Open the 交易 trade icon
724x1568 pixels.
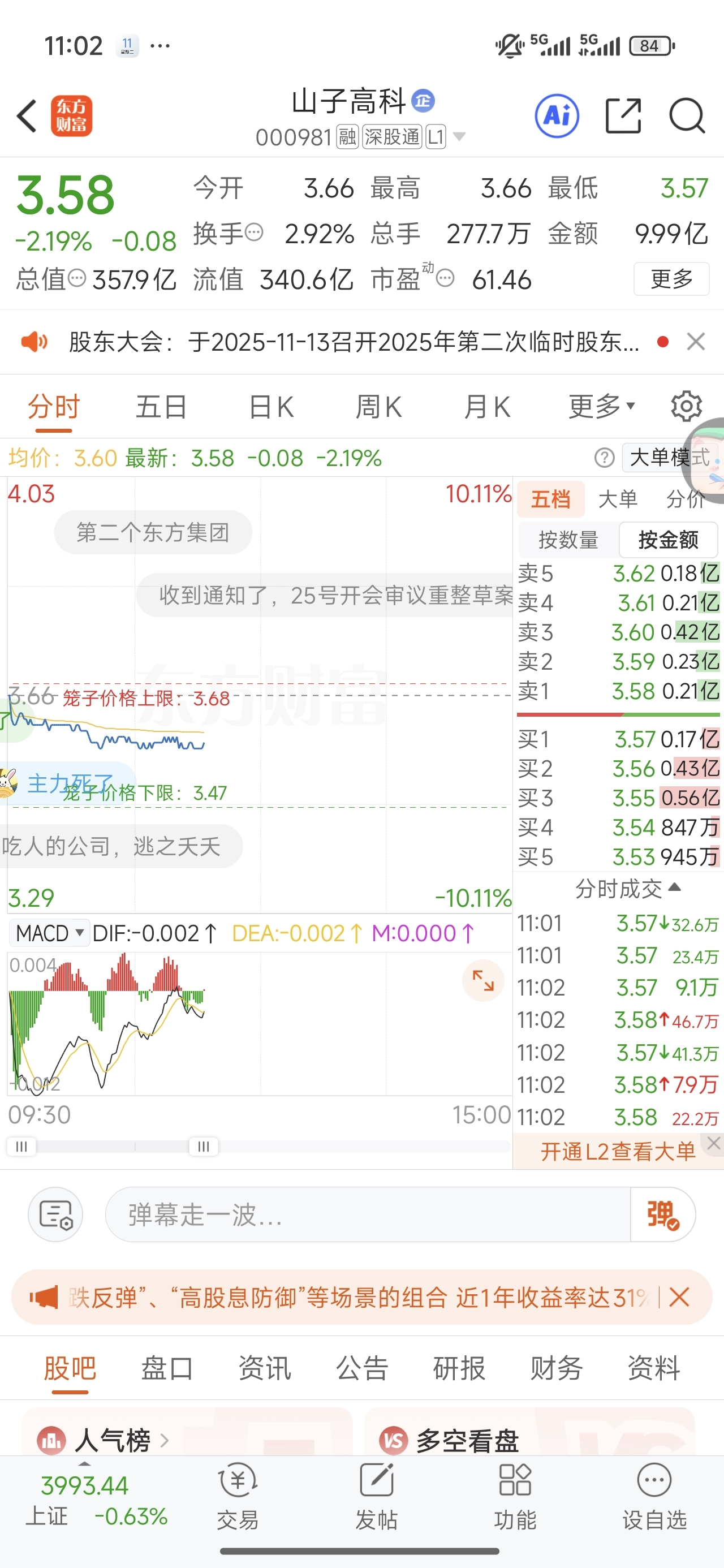238,1496
